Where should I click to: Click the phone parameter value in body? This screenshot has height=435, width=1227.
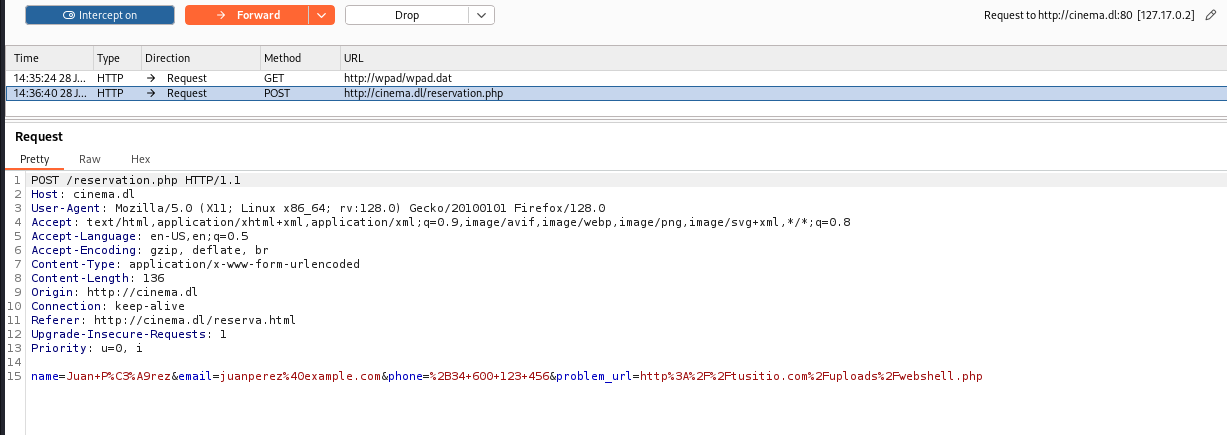[488, 376]
